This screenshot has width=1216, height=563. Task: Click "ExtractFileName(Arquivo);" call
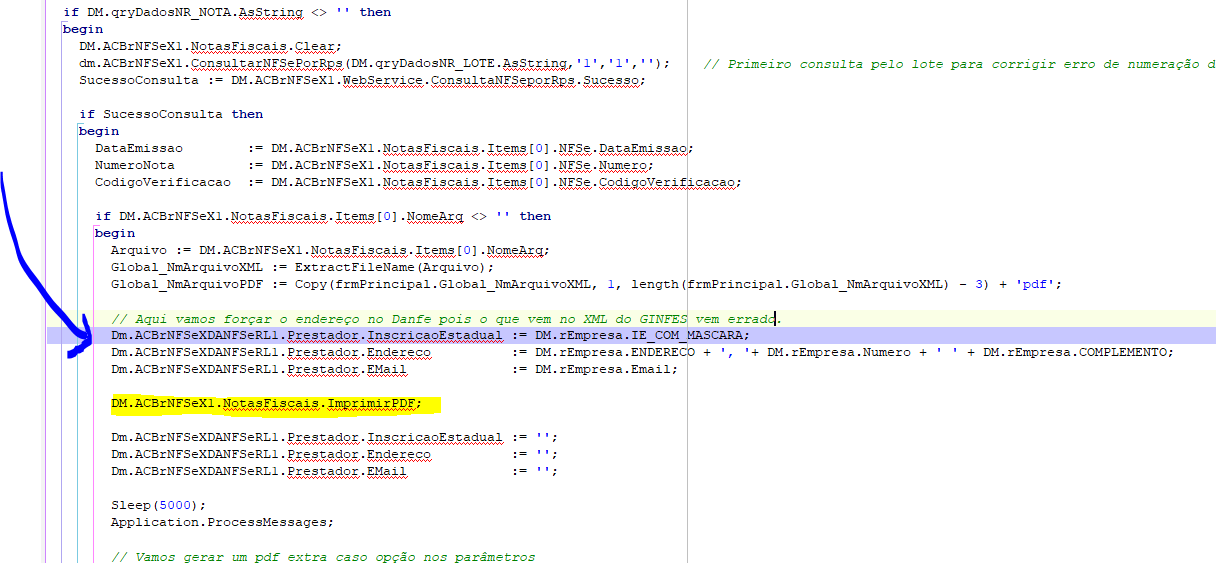393,267
